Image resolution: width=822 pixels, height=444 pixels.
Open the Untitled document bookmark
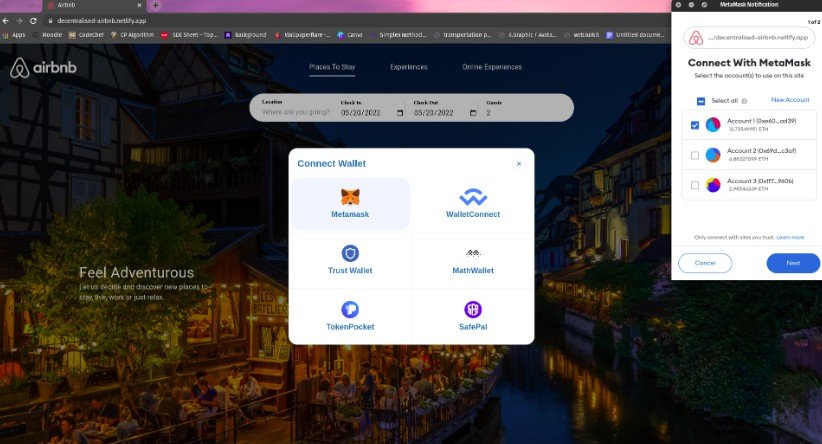[x=635, y=35]
